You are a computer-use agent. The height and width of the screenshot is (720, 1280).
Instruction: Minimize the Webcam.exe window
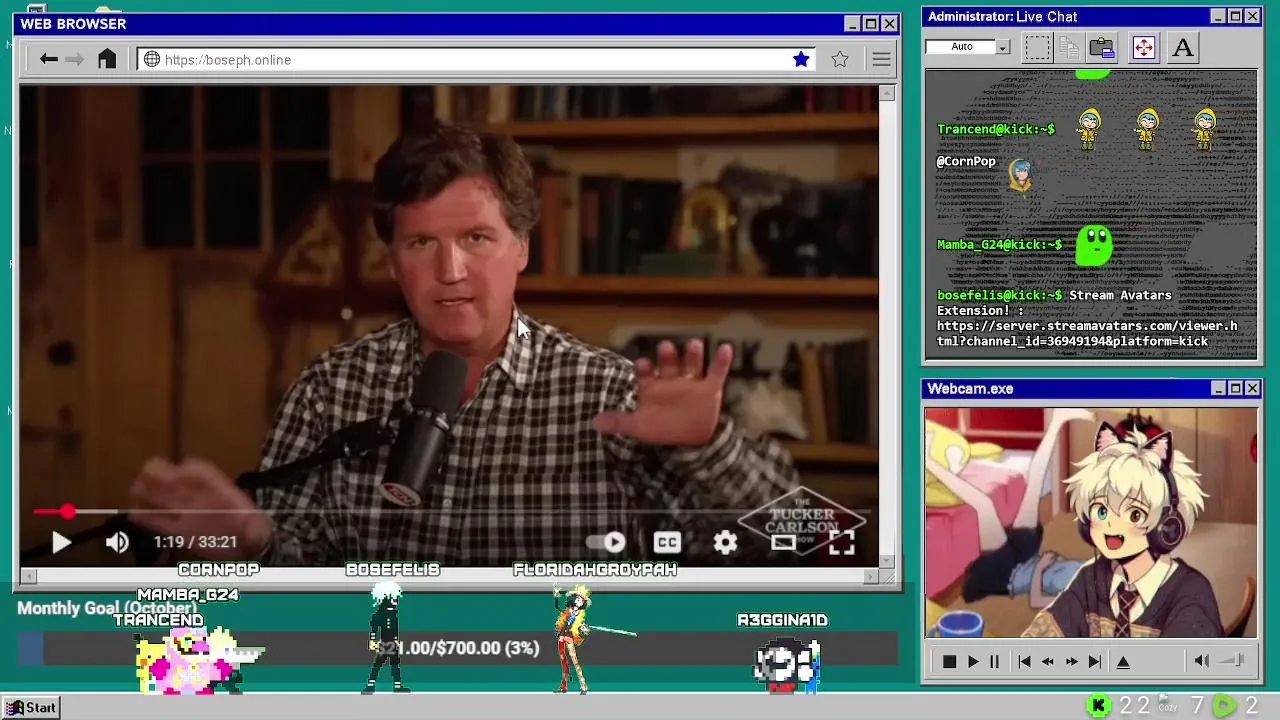1218,389
